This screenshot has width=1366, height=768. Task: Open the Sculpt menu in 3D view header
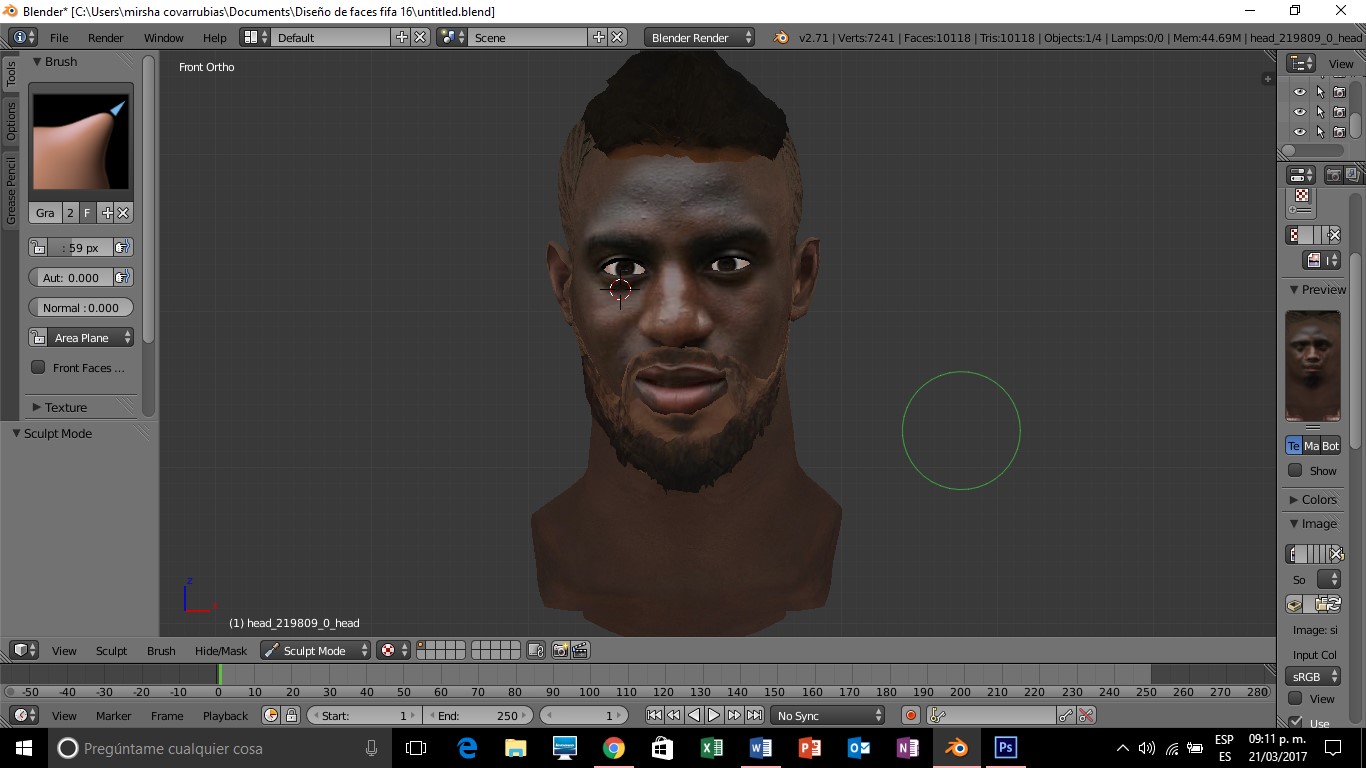pos(111,650)
